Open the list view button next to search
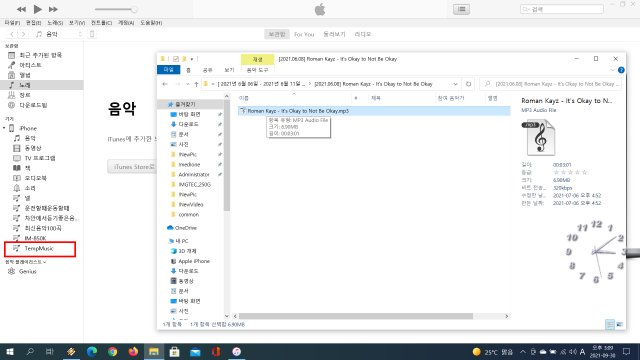This screenshot has width=640, height=360. (461, 9)
